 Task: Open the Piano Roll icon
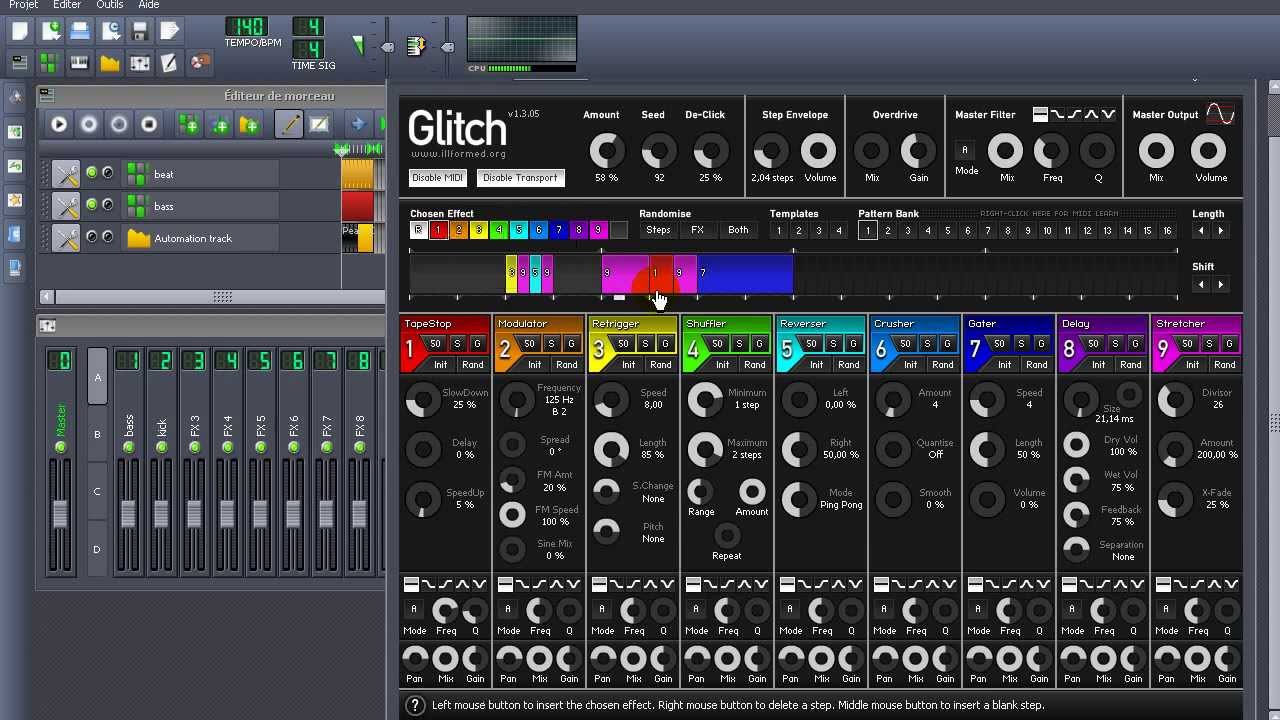(x=80, y=63)
